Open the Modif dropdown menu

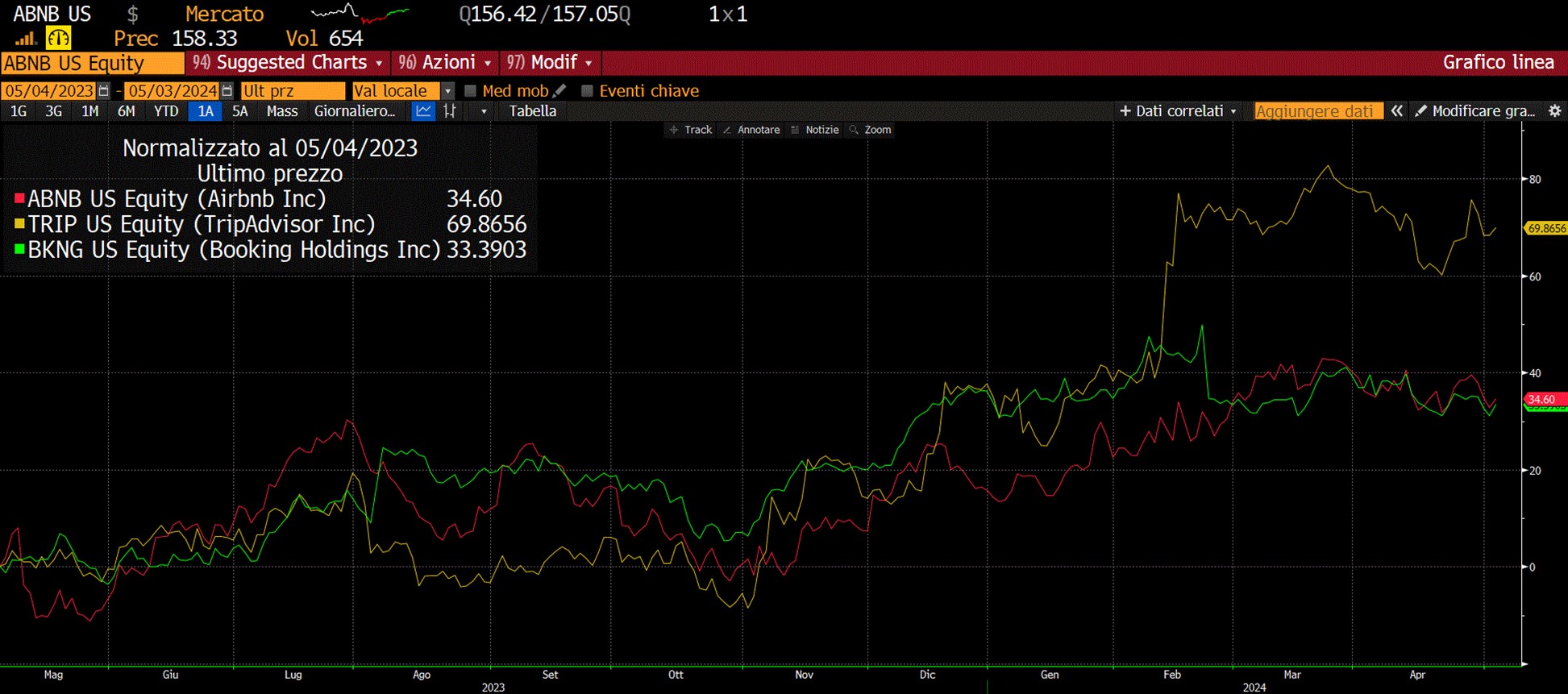(x=550, y=63)
